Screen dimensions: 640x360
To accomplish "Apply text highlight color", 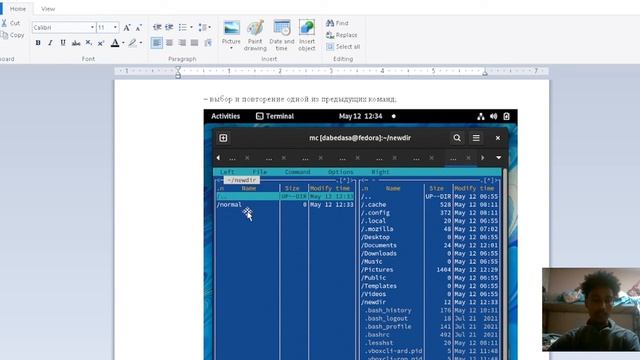I will click(133, 42).
